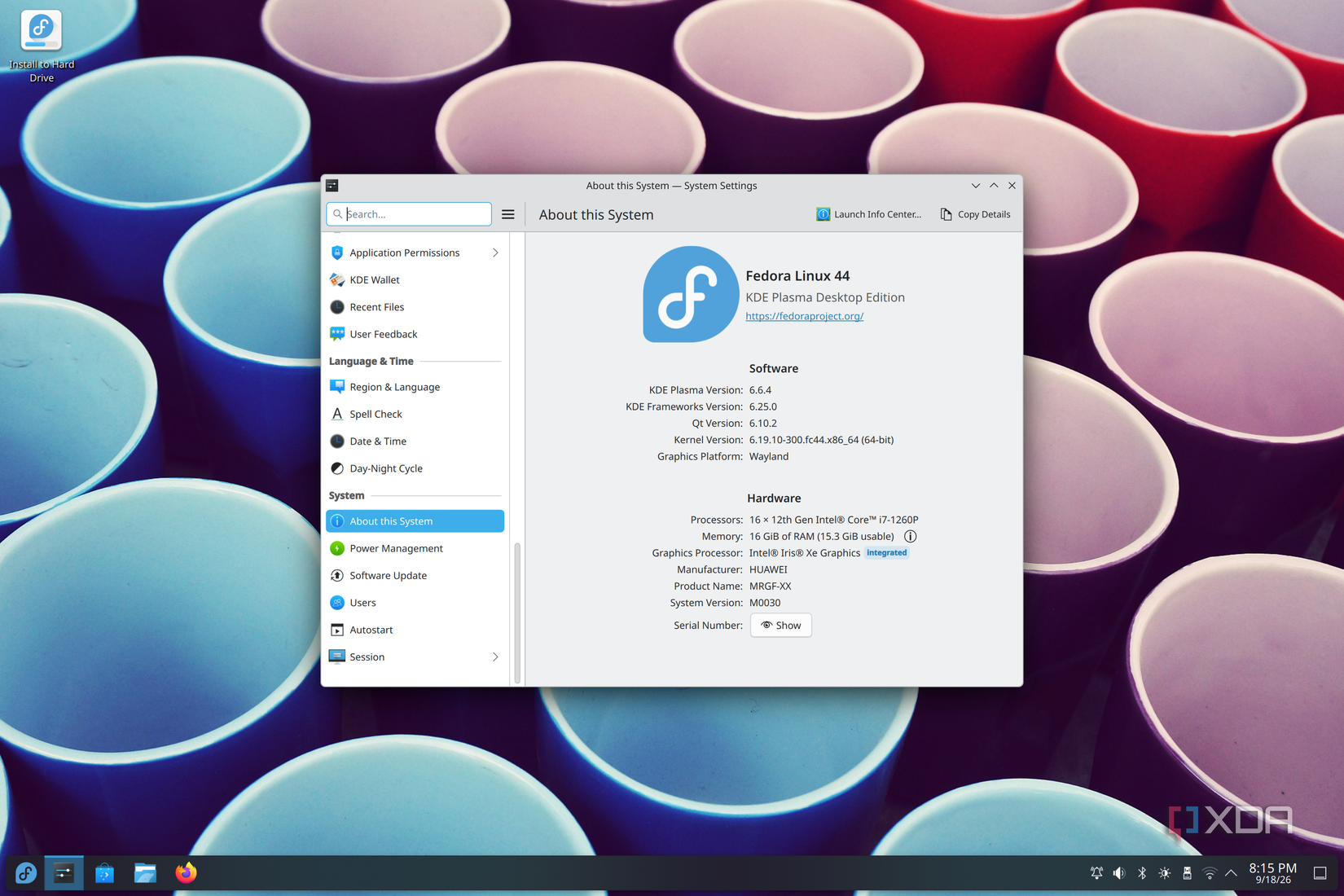The width and height of the screenshot is (1344, 896).
Task: Click Graphics Platform value Wayland
Action: click(768, 456)
